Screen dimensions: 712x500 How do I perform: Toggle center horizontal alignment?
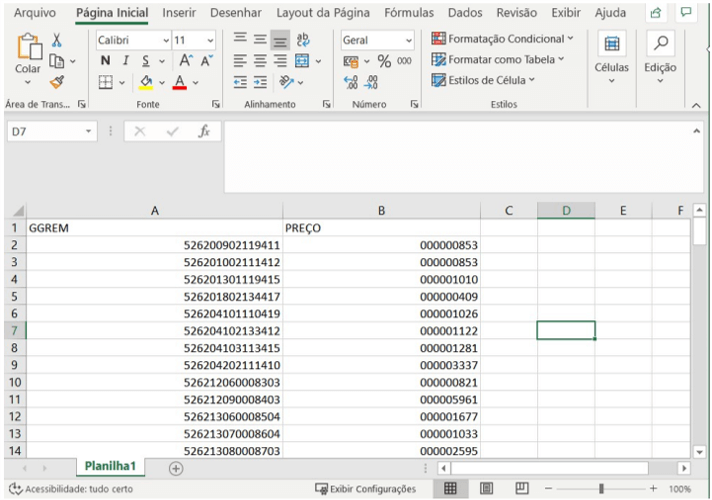pyautogui.click(x=262, y=62)
